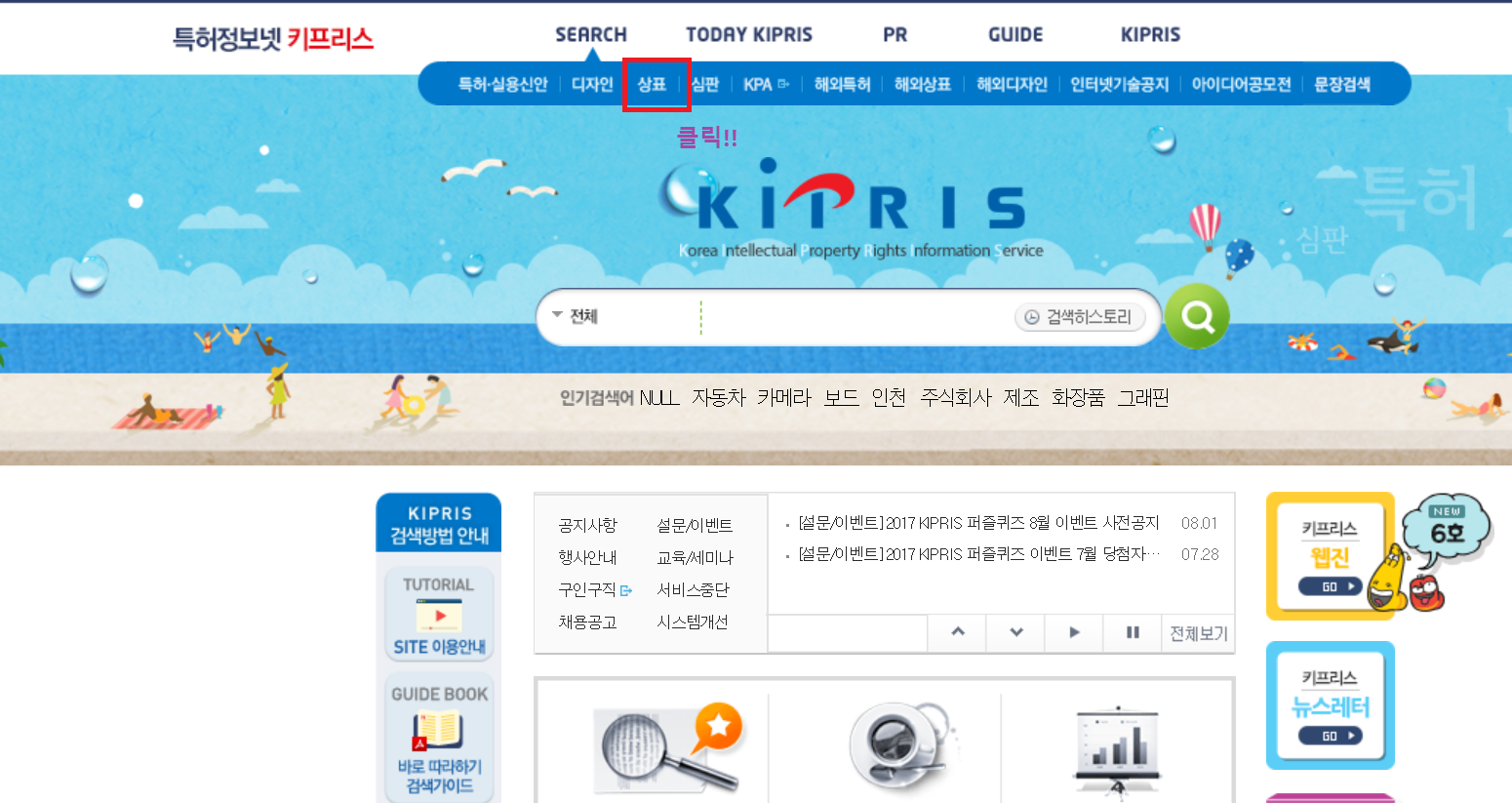The height and width of the screenshot is (803, 1512).
Task: Open the KIPRIS top menu
Action: [1150, 35]
